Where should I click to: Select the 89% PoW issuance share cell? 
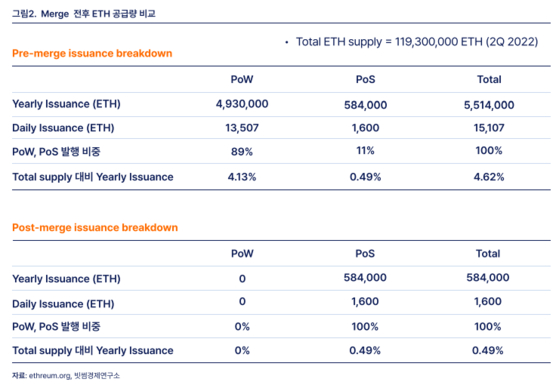pyautogui.click(x=242, y=152)
